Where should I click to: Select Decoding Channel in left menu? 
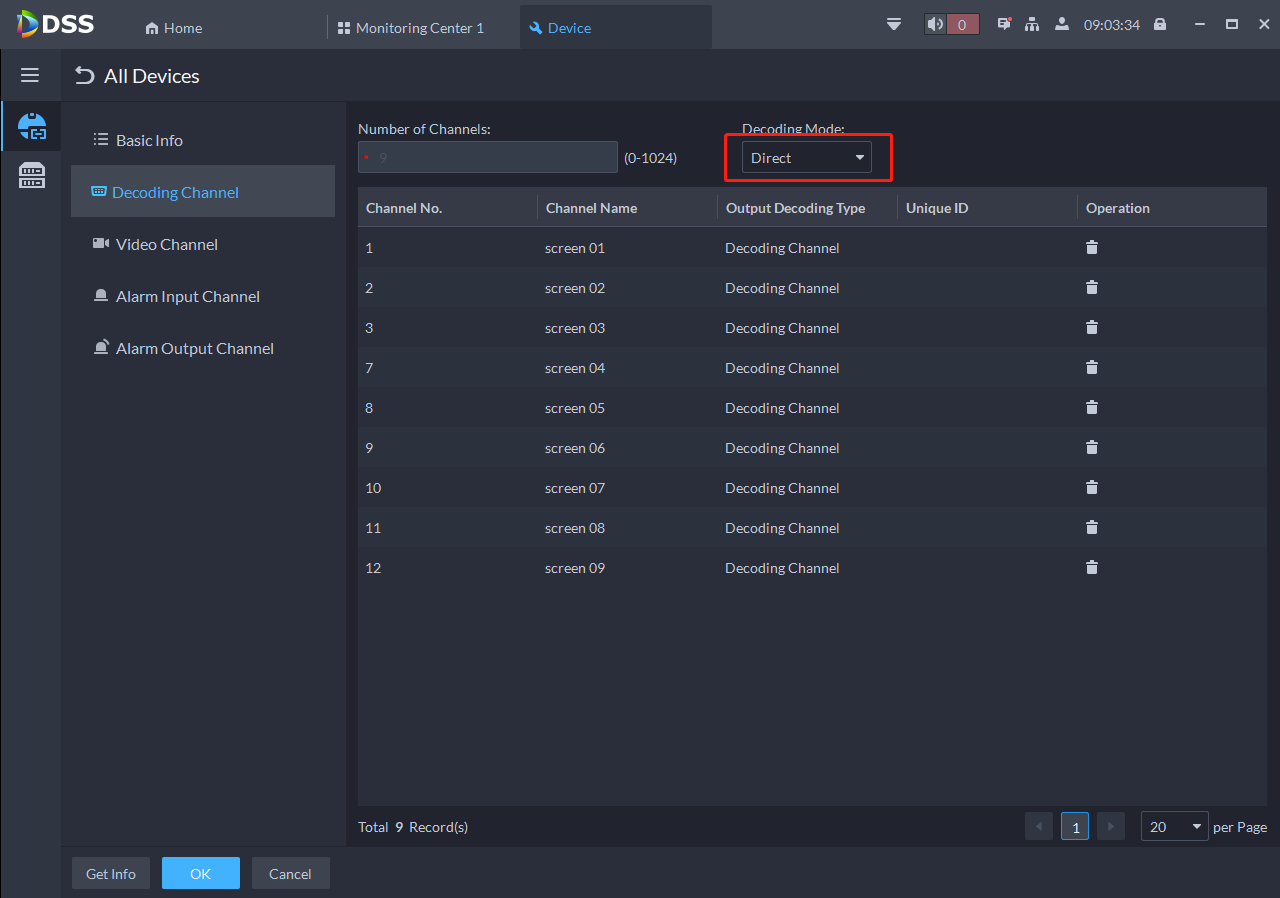pyautogui.click(x=203, y=192)
